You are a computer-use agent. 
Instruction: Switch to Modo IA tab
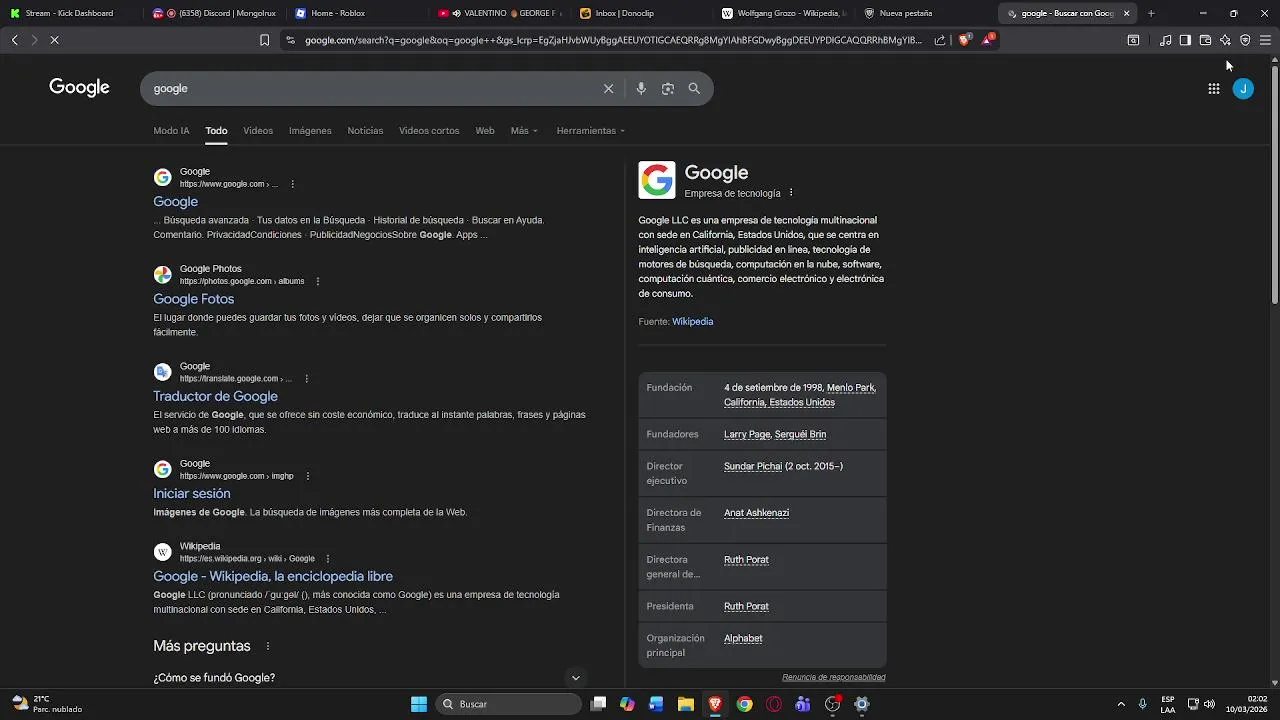click(171, 131)
